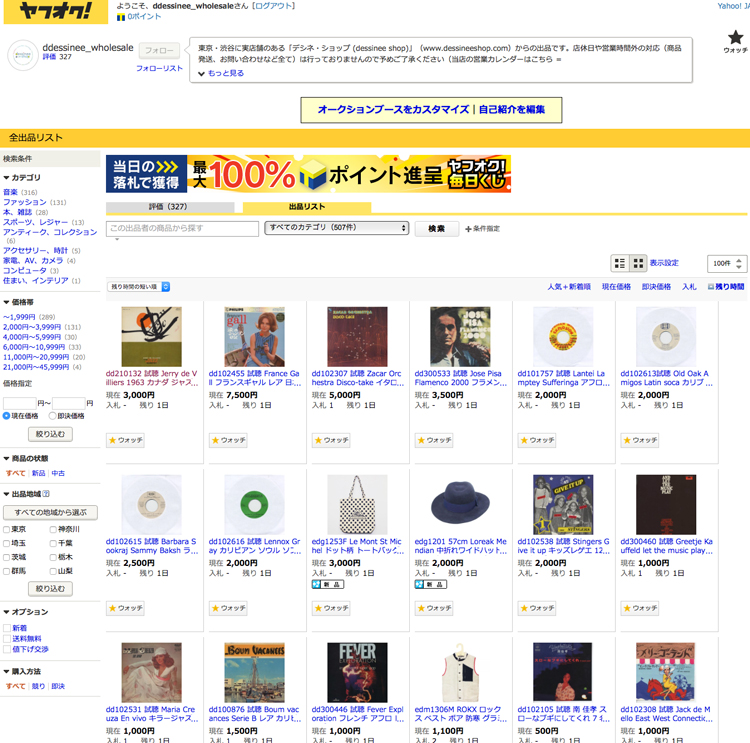Watch the Lennox Gray dd102616 item
Screen dimensions: 750x743
coord(228,608)
